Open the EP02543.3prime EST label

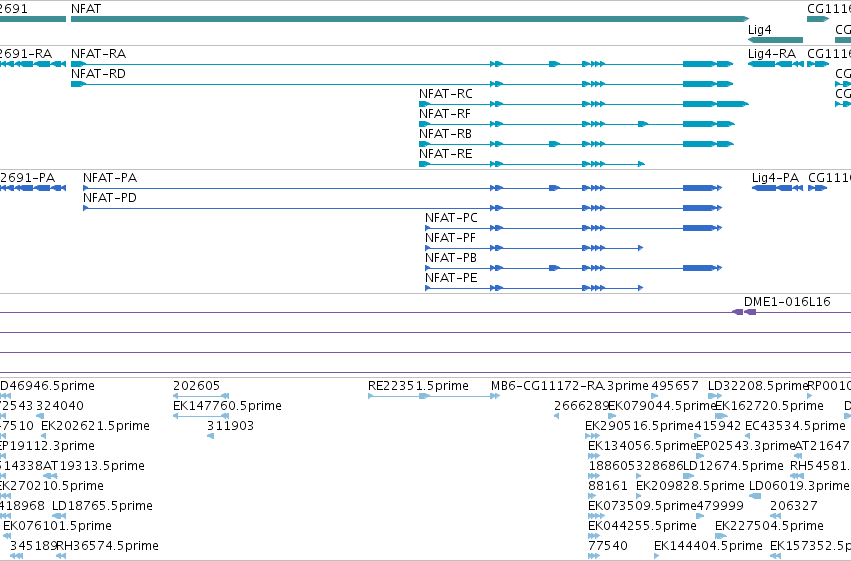click(x=746, y=446)
